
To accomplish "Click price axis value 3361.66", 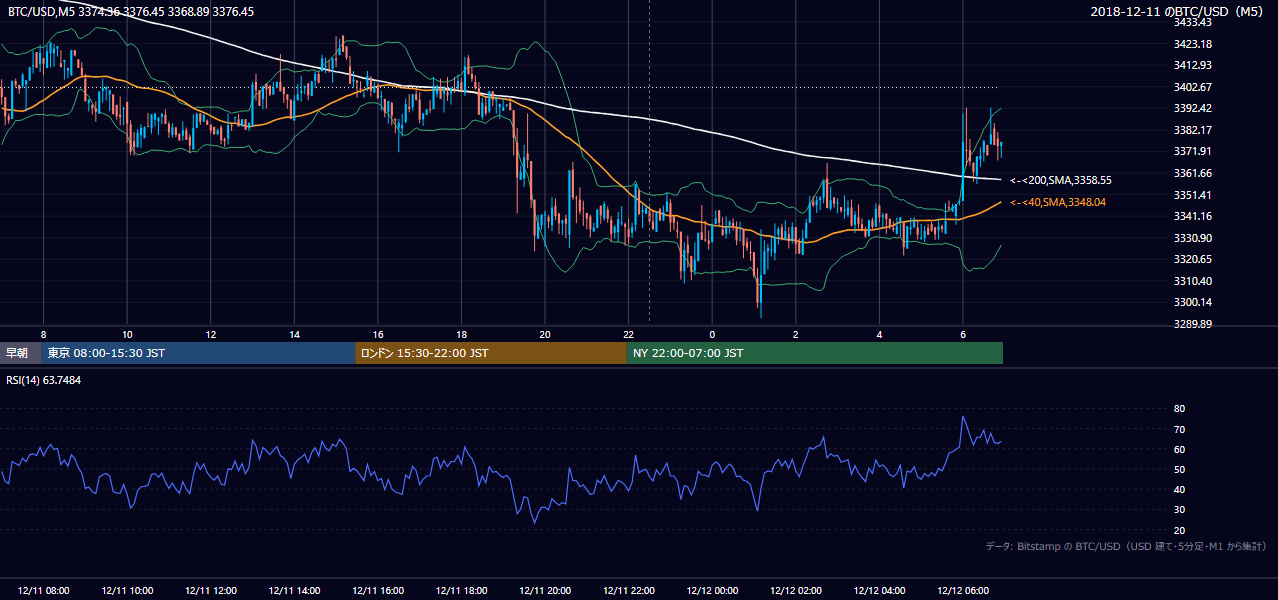I will pyautogui.click(x=1193, y=173).
